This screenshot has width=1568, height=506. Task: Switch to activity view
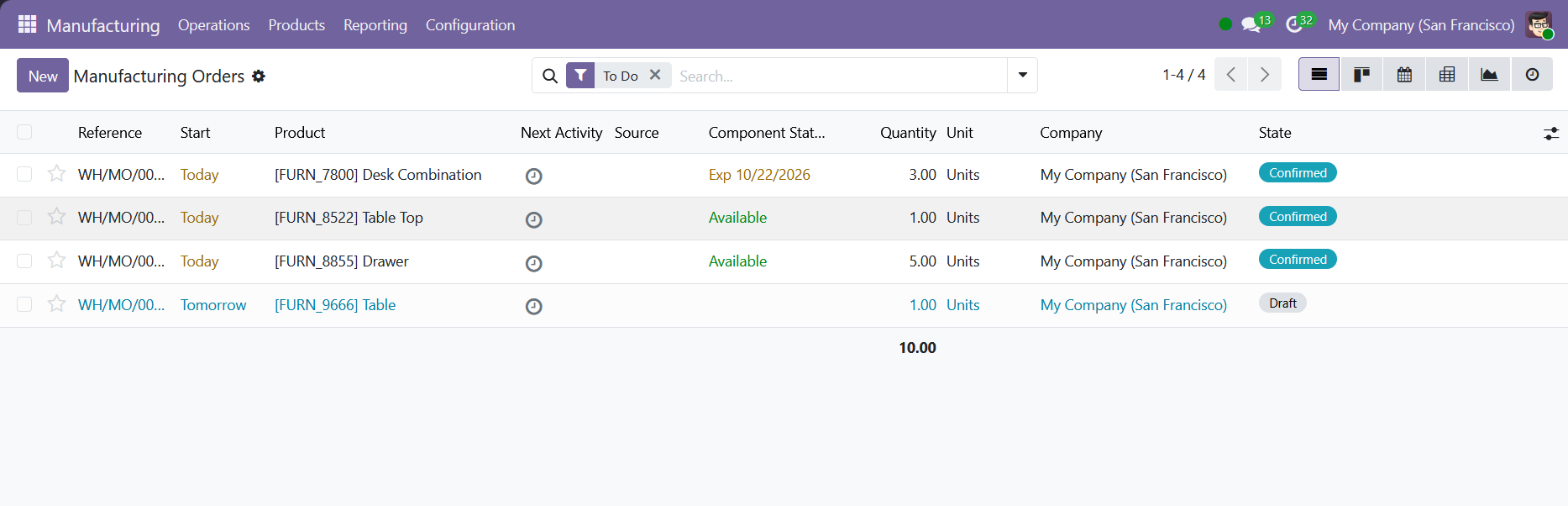1532,75
